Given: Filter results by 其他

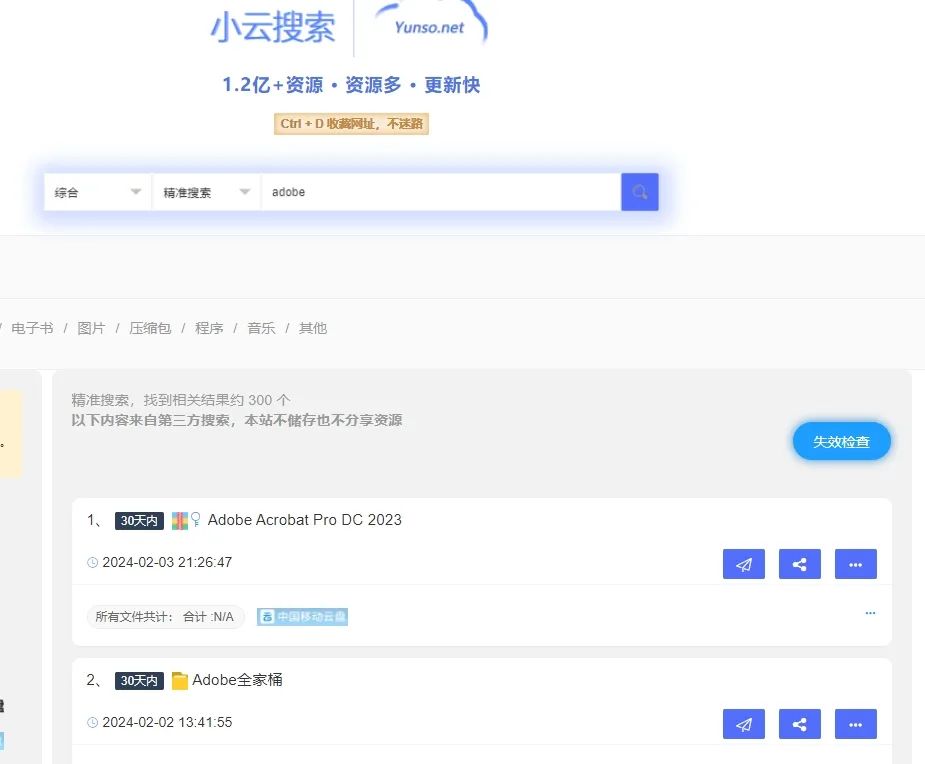Looking at the screenshot, I should point(313,328).
